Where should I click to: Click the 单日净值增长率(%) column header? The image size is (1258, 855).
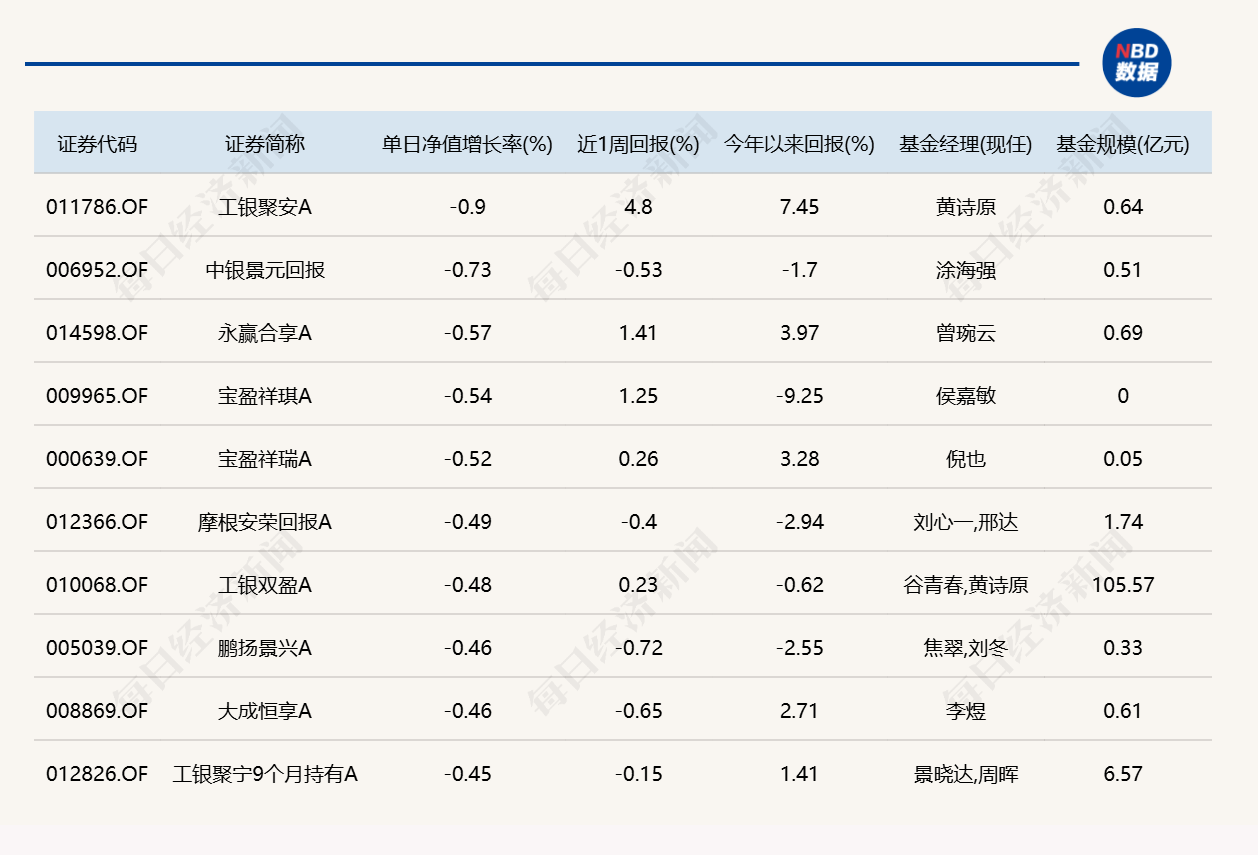pyautogui.click(x=467, y=144)
